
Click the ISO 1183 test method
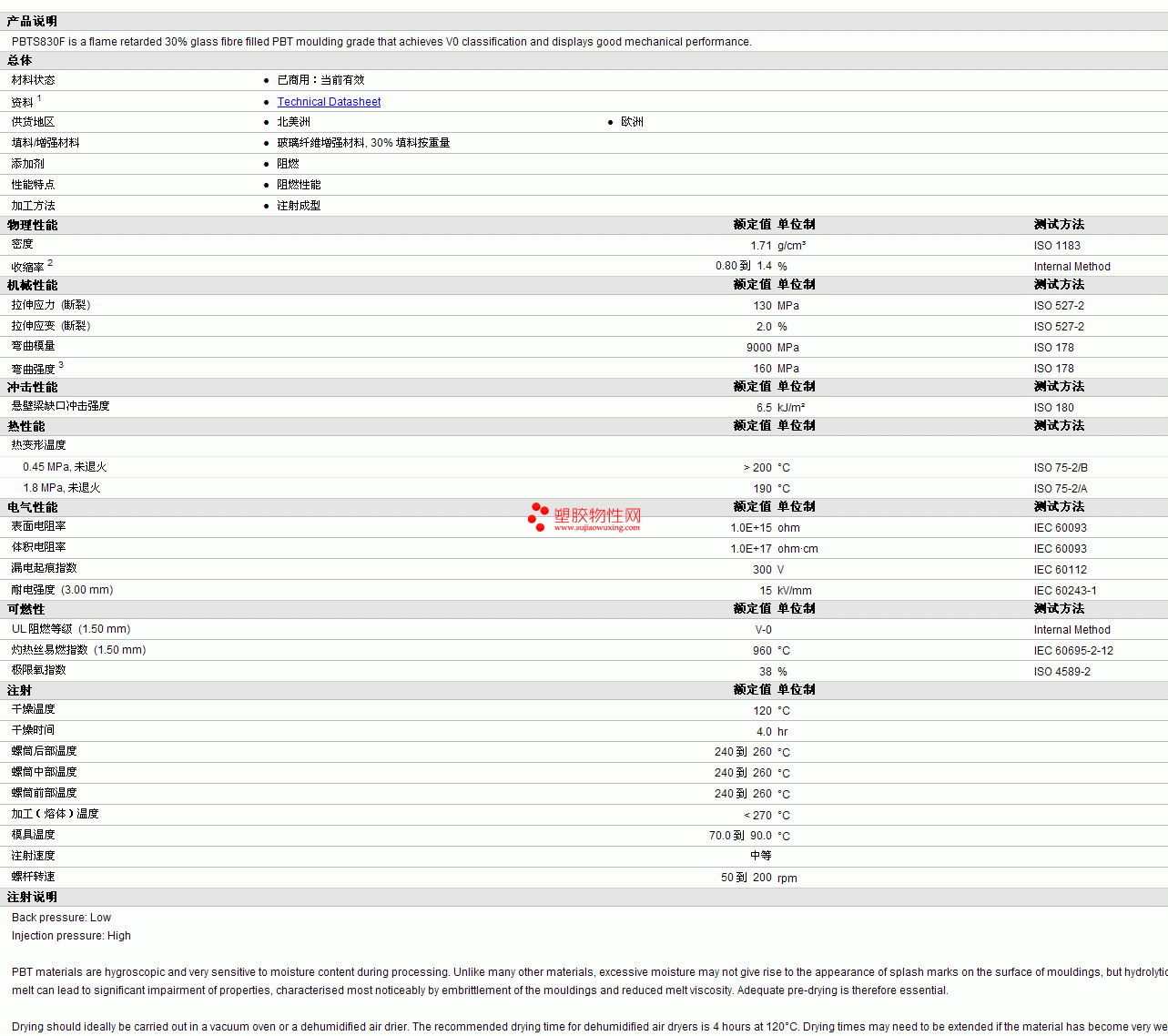coord(1057,246)
